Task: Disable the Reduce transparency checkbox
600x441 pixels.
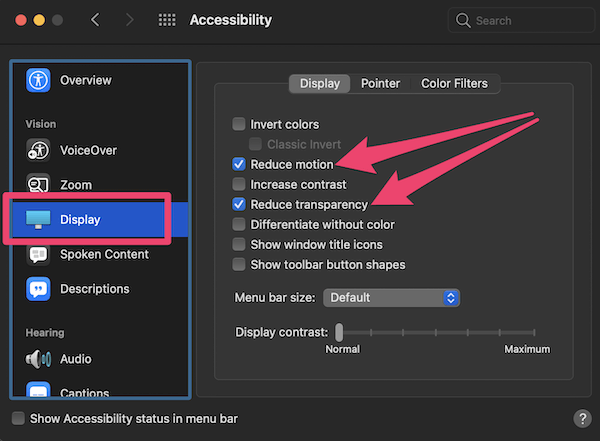Action: point(239,204)
